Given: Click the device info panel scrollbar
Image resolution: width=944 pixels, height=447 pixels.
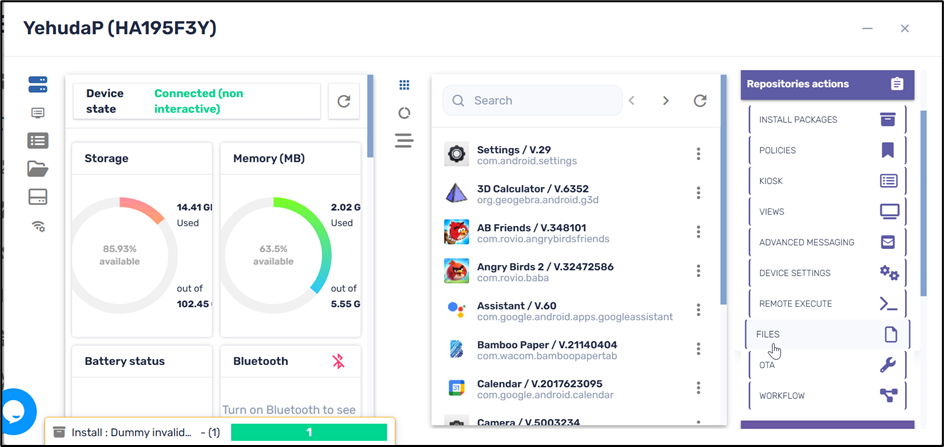Looking at the screenshot, I should (x=370, y=116).
